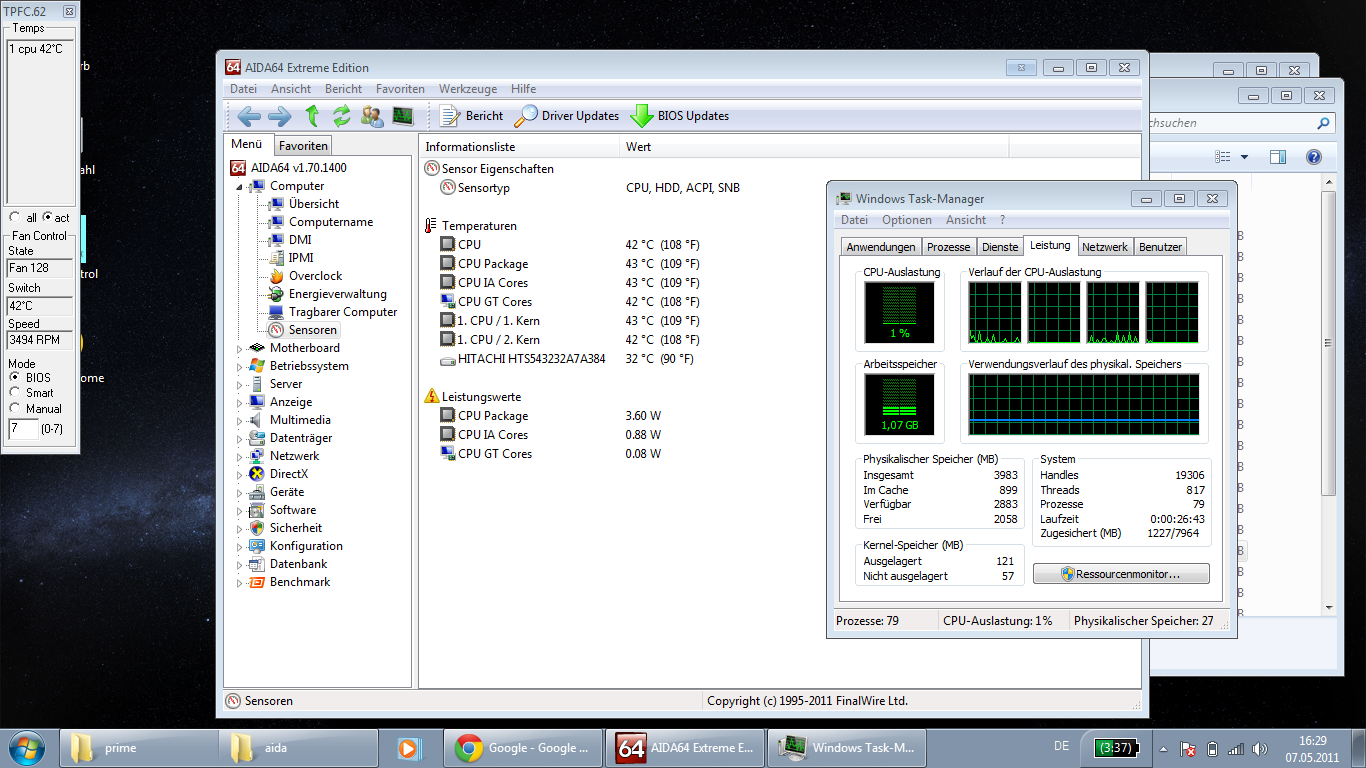Image resolution: width=1366 pixels, height=768 pixels.
Task: Open BIOS Updates from the toolbar
Action: [x=679, y=116]
